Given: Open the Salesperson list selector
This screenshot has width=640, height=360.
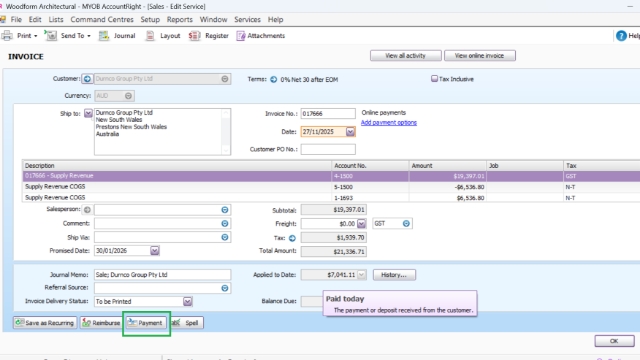Looking at the screenshot, I should click(225, 210).
